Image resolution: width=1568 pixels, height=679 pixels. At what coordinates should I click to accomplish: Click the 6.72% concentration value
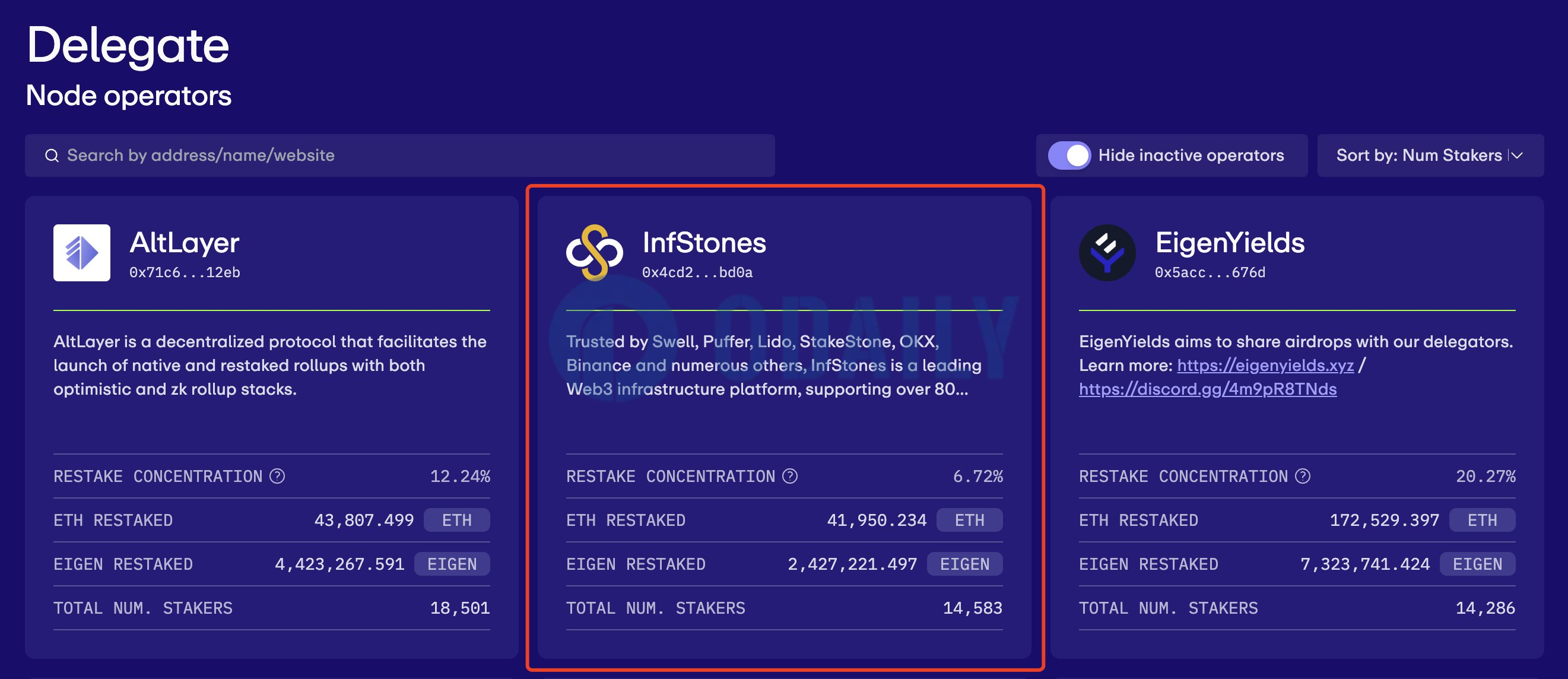tap(978, 476)
